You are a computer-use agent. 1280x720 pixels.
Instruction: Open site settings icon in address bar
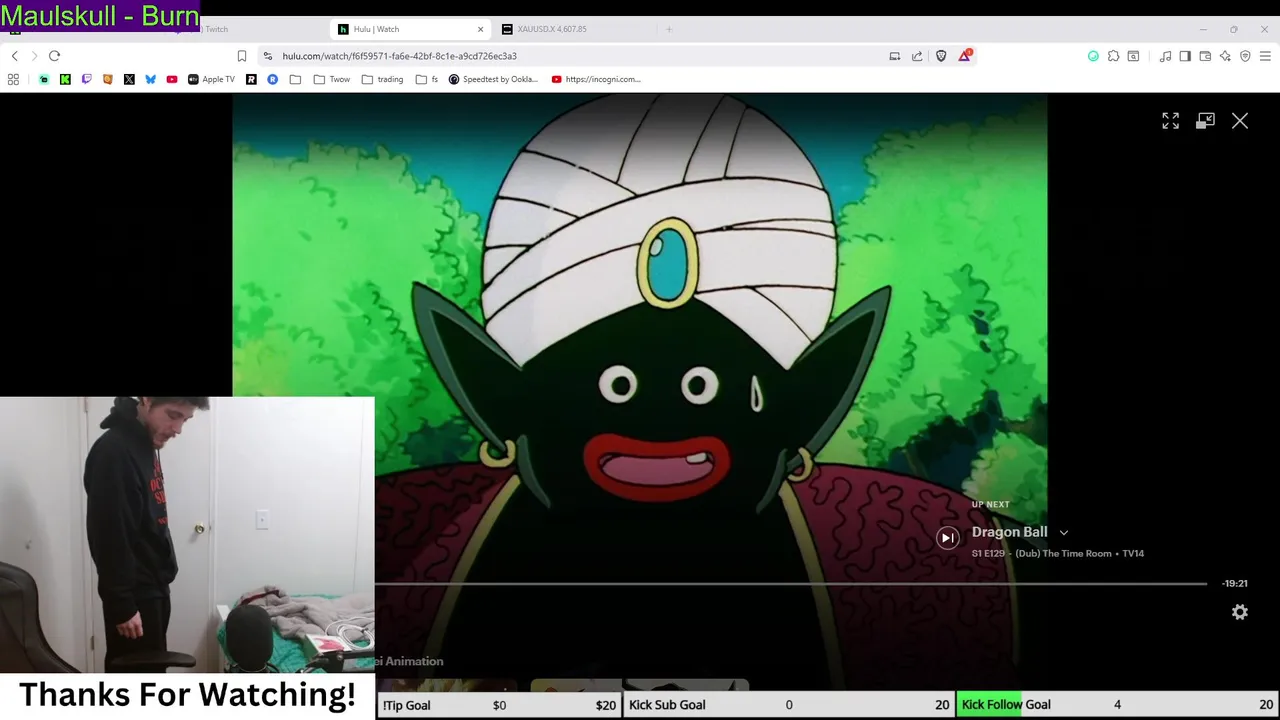[x=268, y=56]
